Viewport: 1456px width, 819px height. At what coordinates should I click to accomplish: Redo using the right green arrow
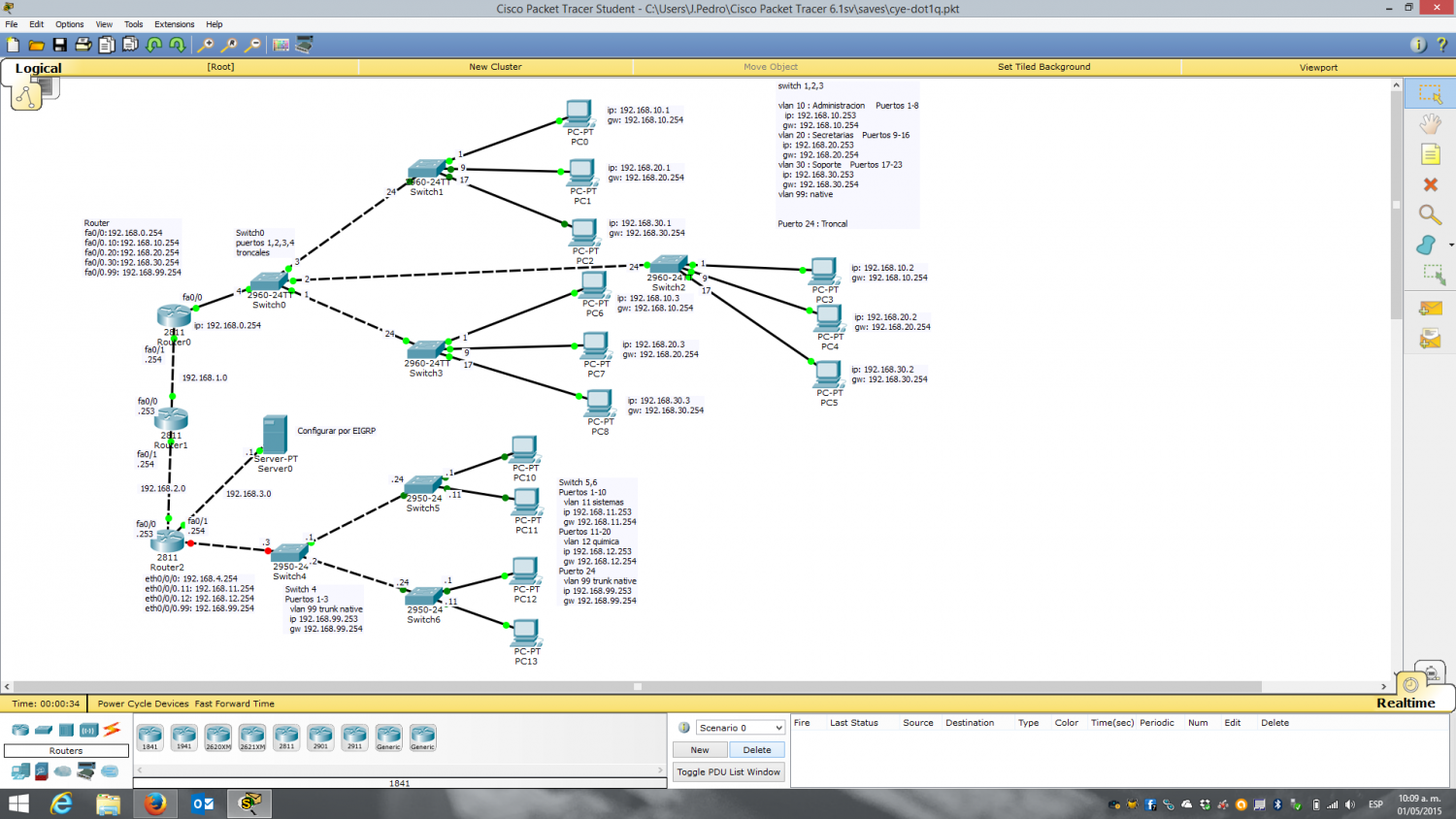(x=178, y=45)
